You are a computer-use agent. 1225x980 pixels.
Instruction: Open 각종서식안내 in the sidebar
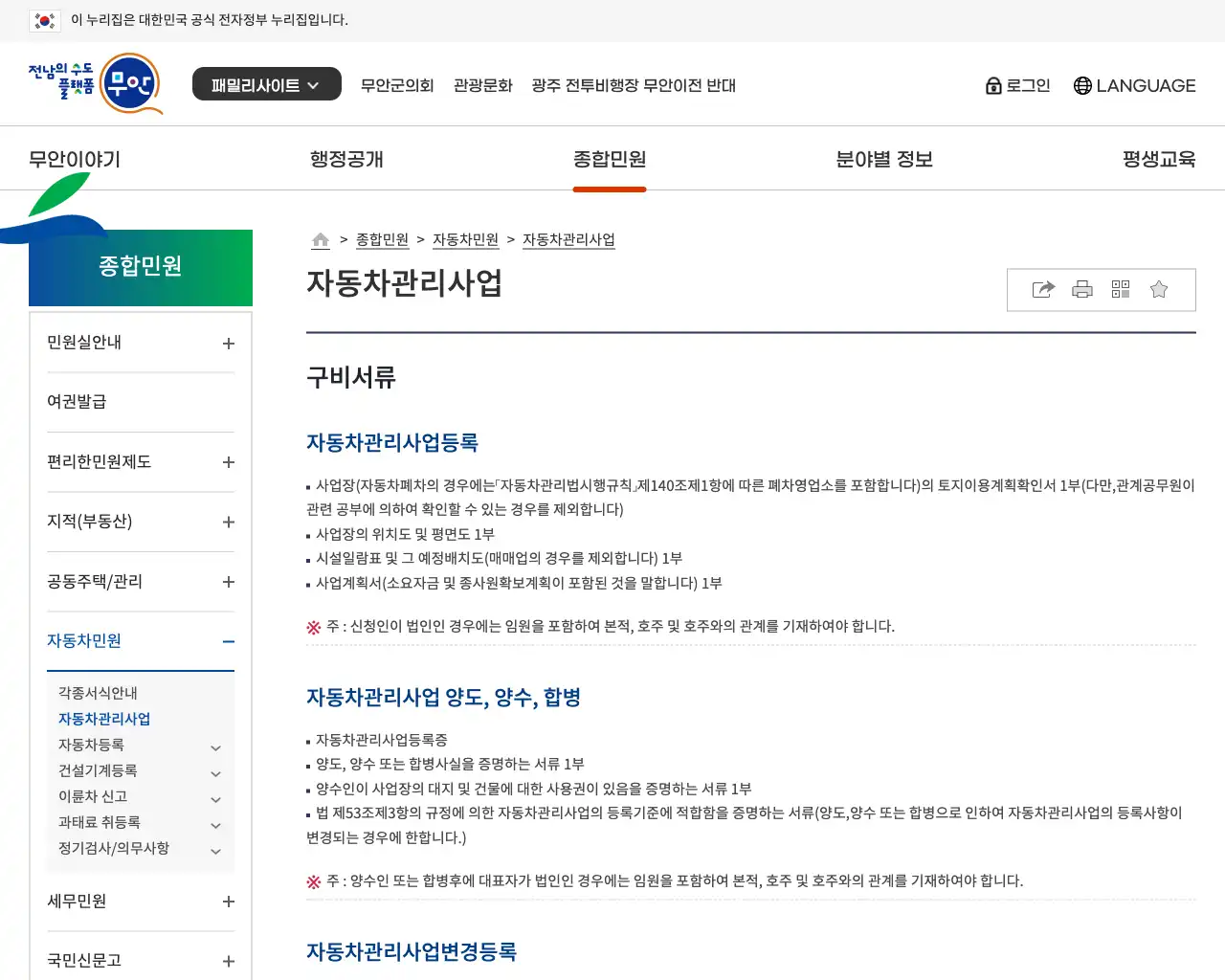coord(98,693)
